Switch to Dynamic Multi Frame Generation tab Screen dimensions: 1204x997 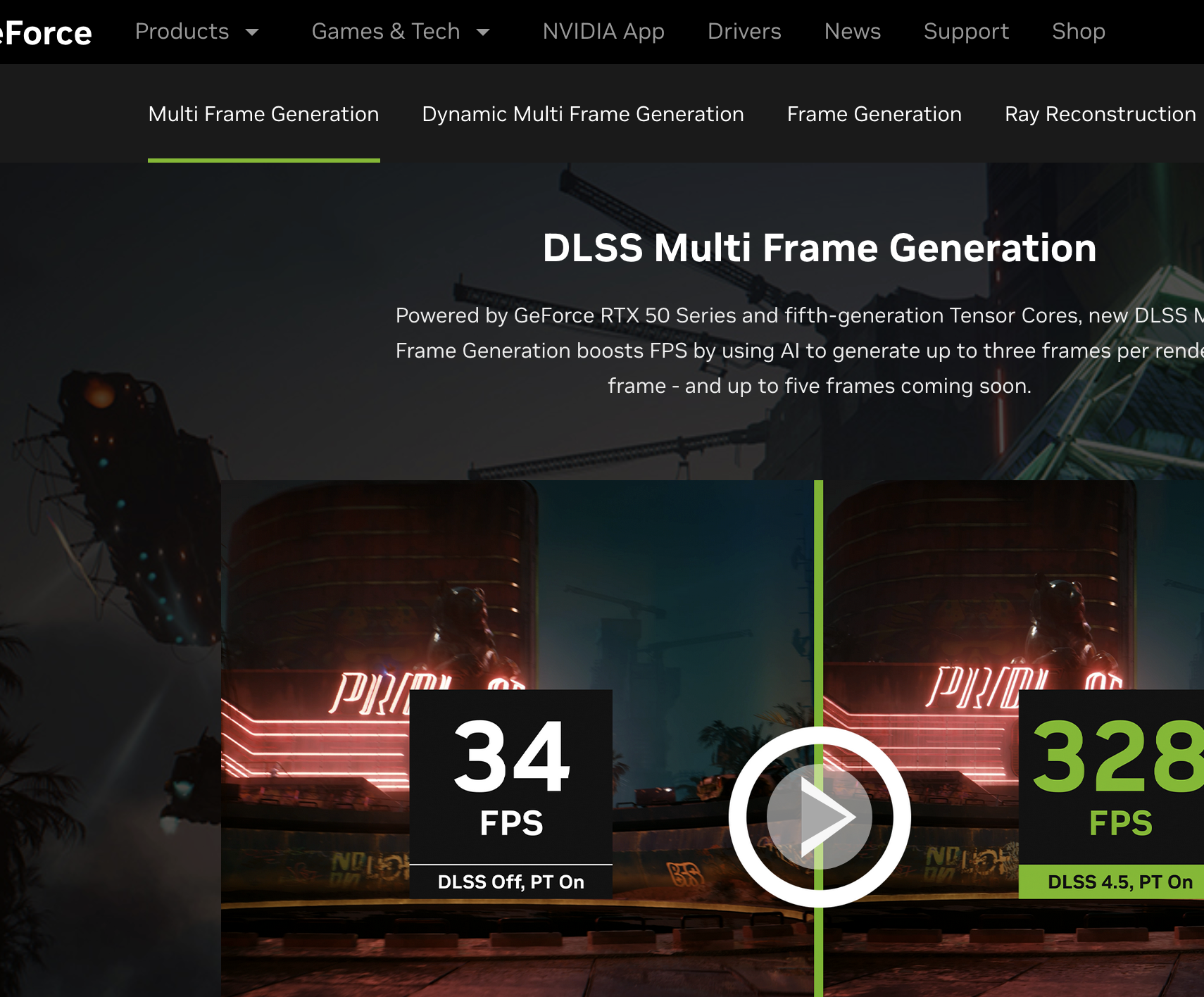[583, 114]
